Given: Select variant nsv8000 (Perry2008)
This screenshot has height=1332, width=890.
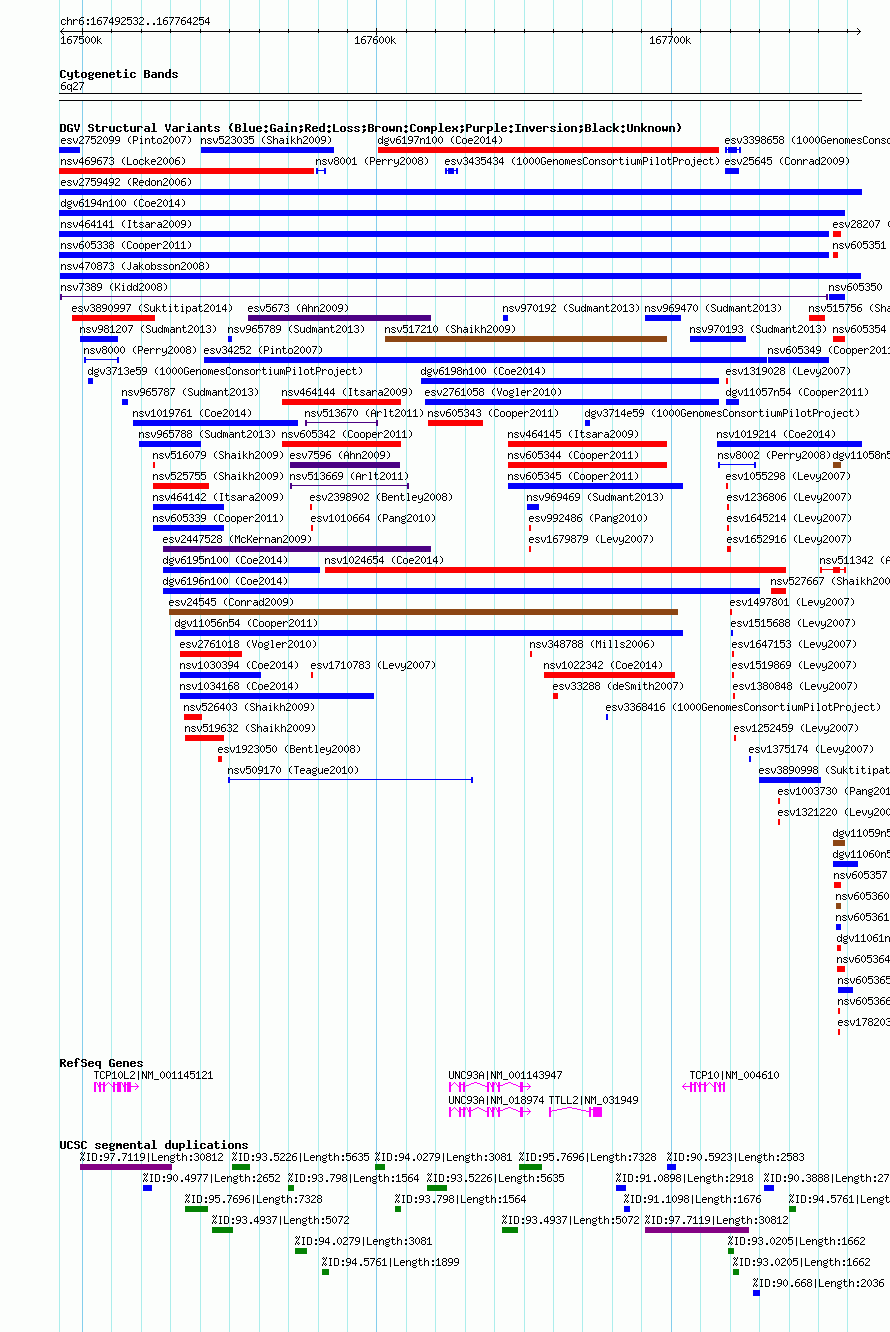Looking at the screenshot, I should pos(140,350).
